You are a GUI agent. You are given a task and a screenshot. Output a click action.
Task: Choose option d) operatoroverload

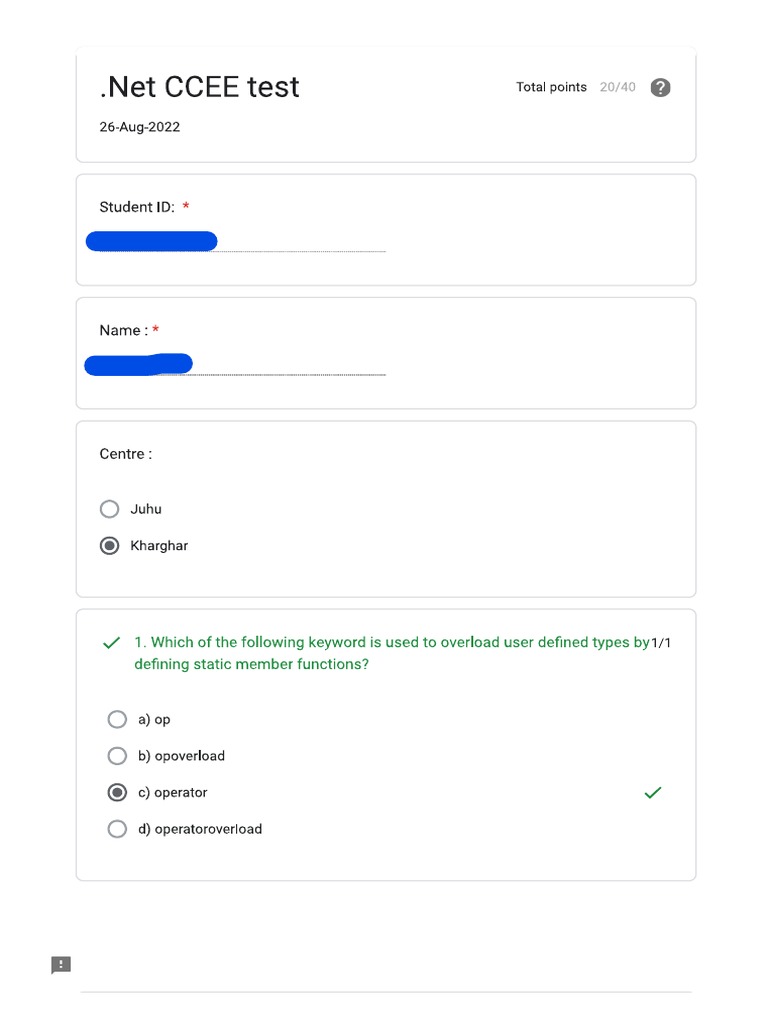pos(117,829)
